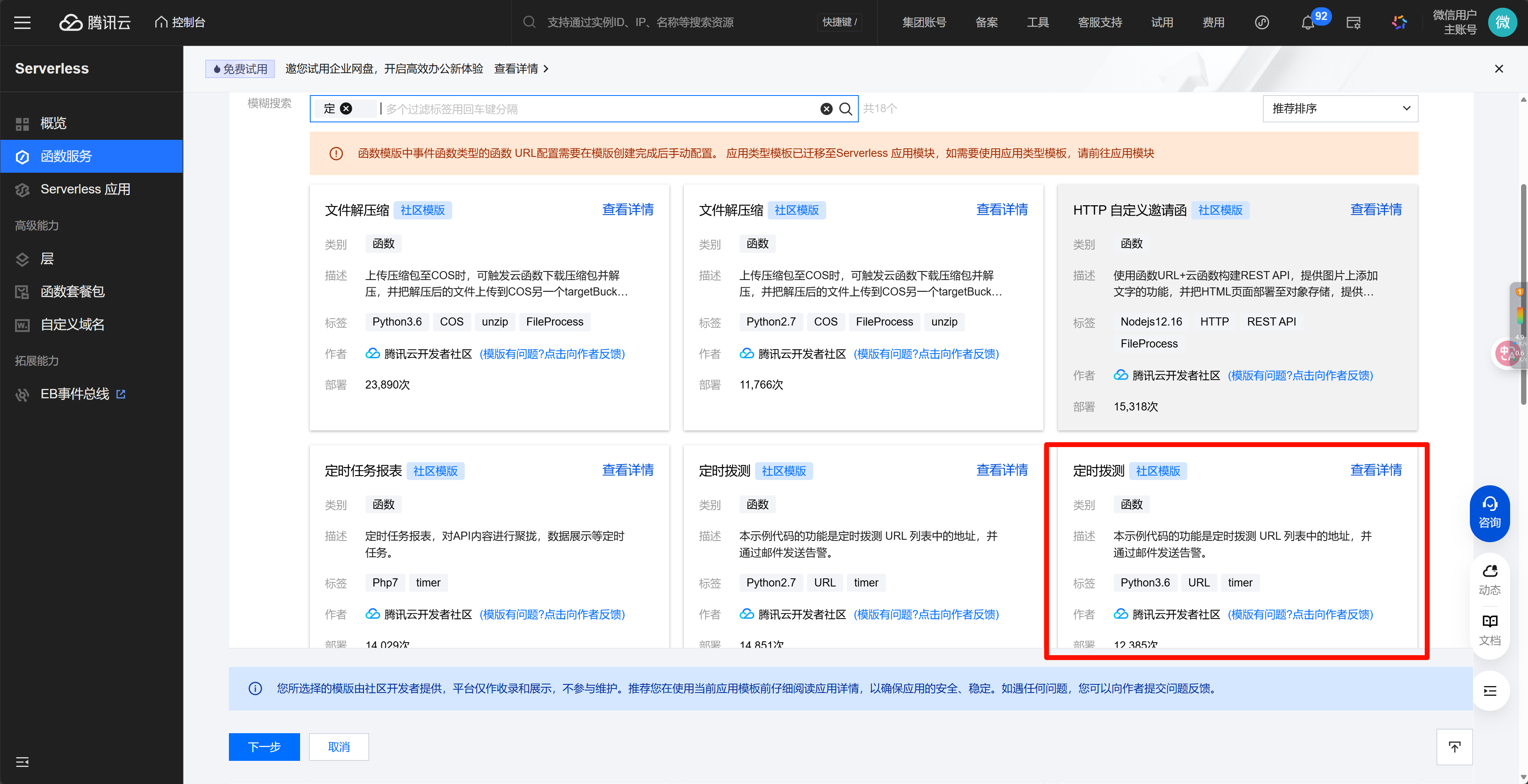Go to 层 in the sidebar

pyautogui.click(x=47, y=258)
